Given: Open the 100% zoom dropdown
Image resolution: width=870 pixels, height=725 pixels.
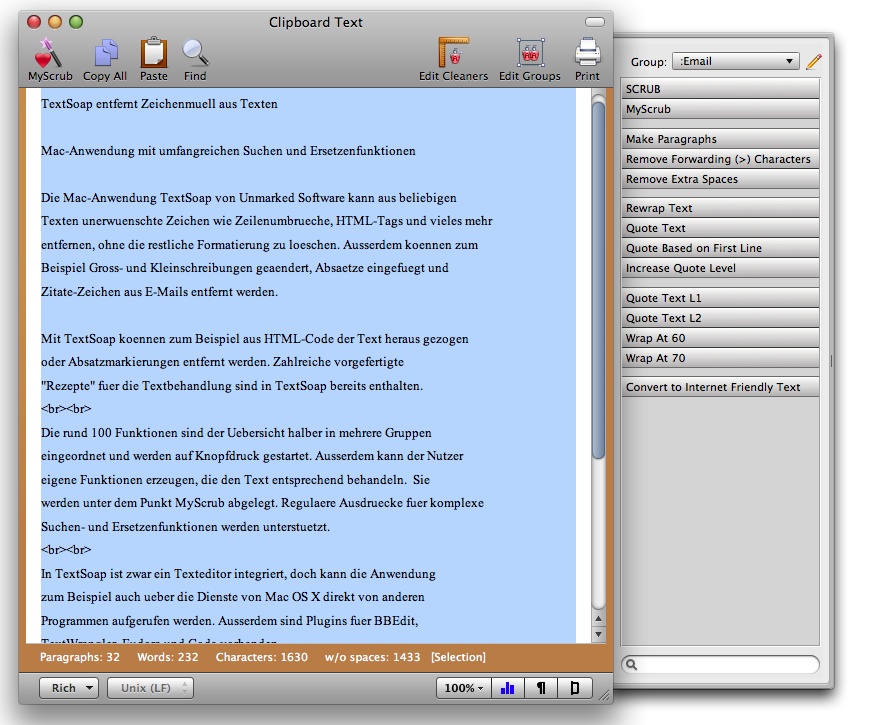Looking at the screenshot, I should [x=463, y=688].
